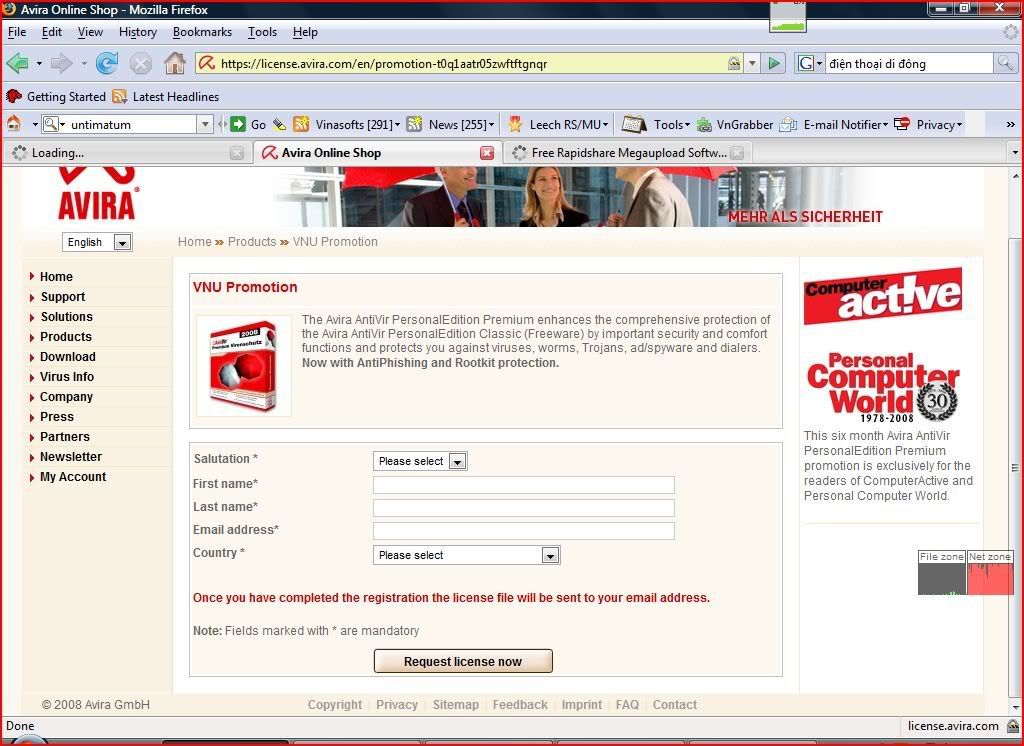Click the padlock icon inside the address bar

tap(734, 63)
